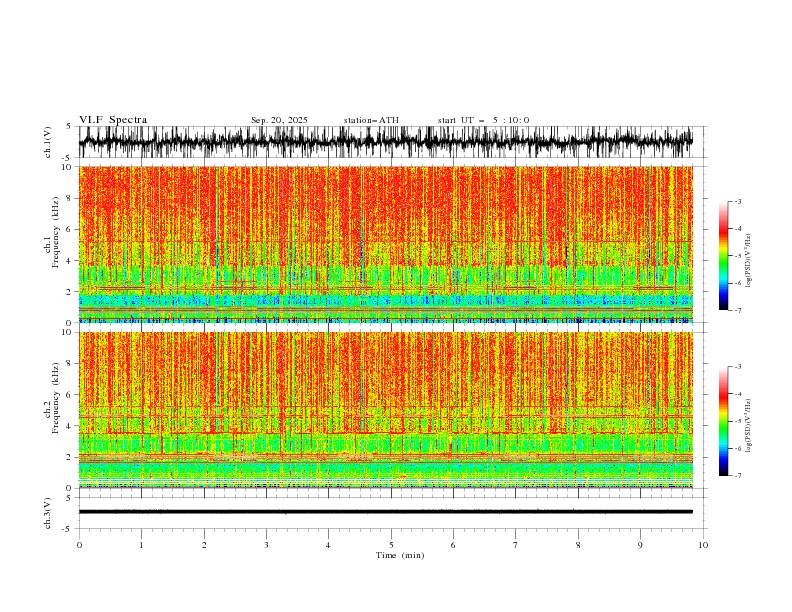Screen dimensions: 792x612
Task: Click the '-7' label on ch.2 color scale
Action: (x=738, y=476)
